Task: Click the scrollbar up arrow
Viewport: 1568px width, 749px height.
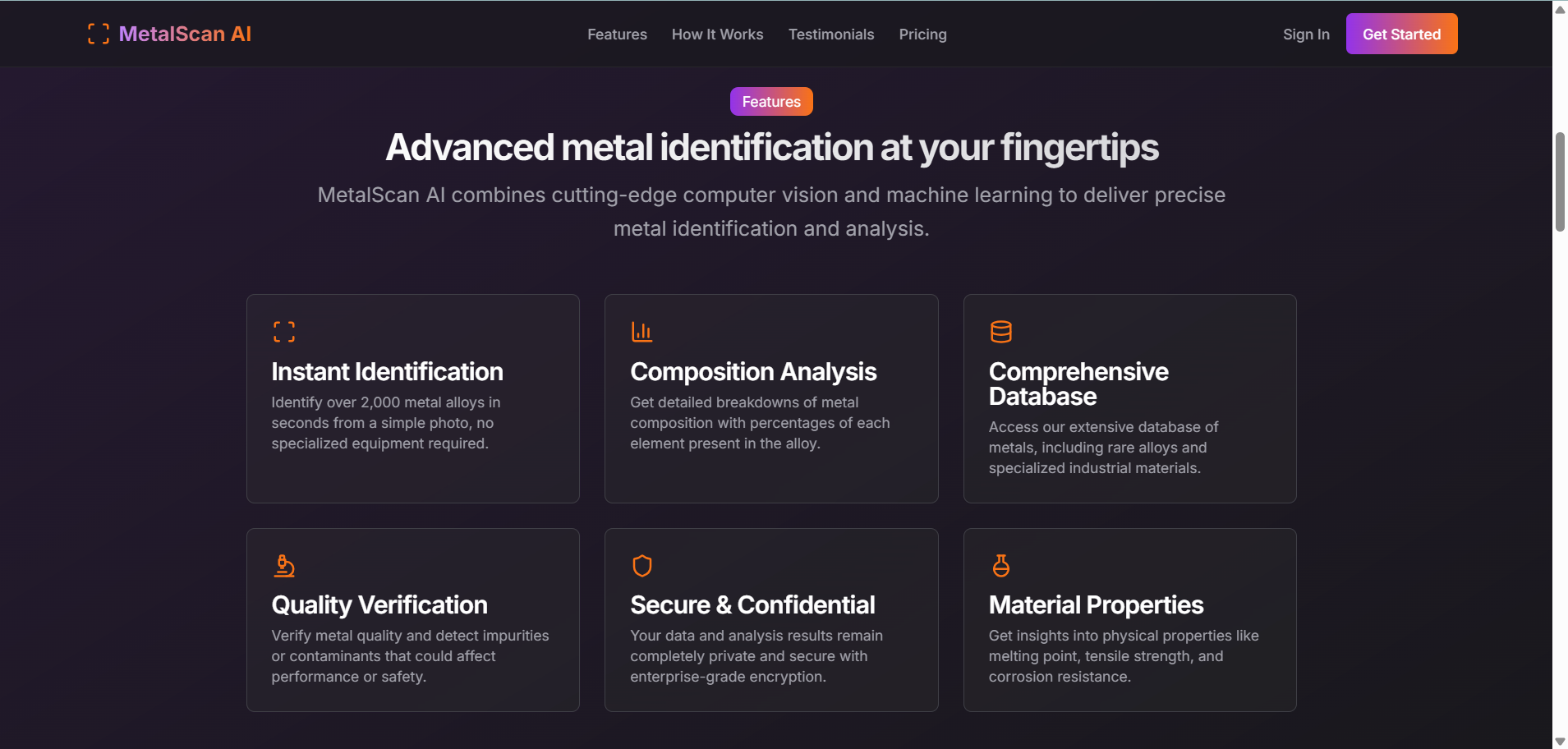Action: coord(1560,9)
